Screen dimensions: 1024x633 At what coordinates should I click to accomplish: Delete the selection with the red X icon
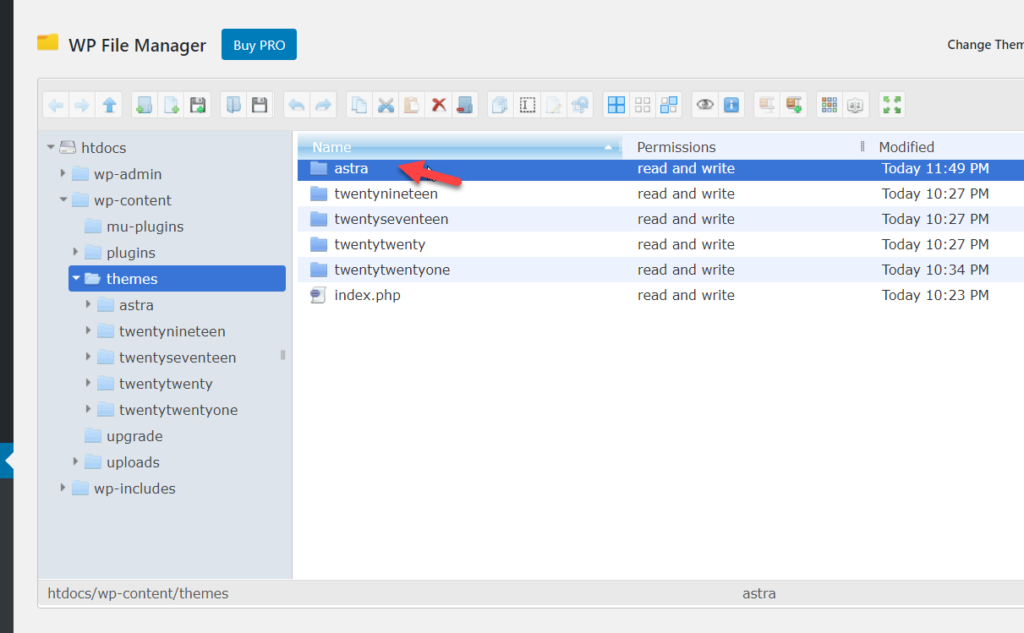point(438,105)
